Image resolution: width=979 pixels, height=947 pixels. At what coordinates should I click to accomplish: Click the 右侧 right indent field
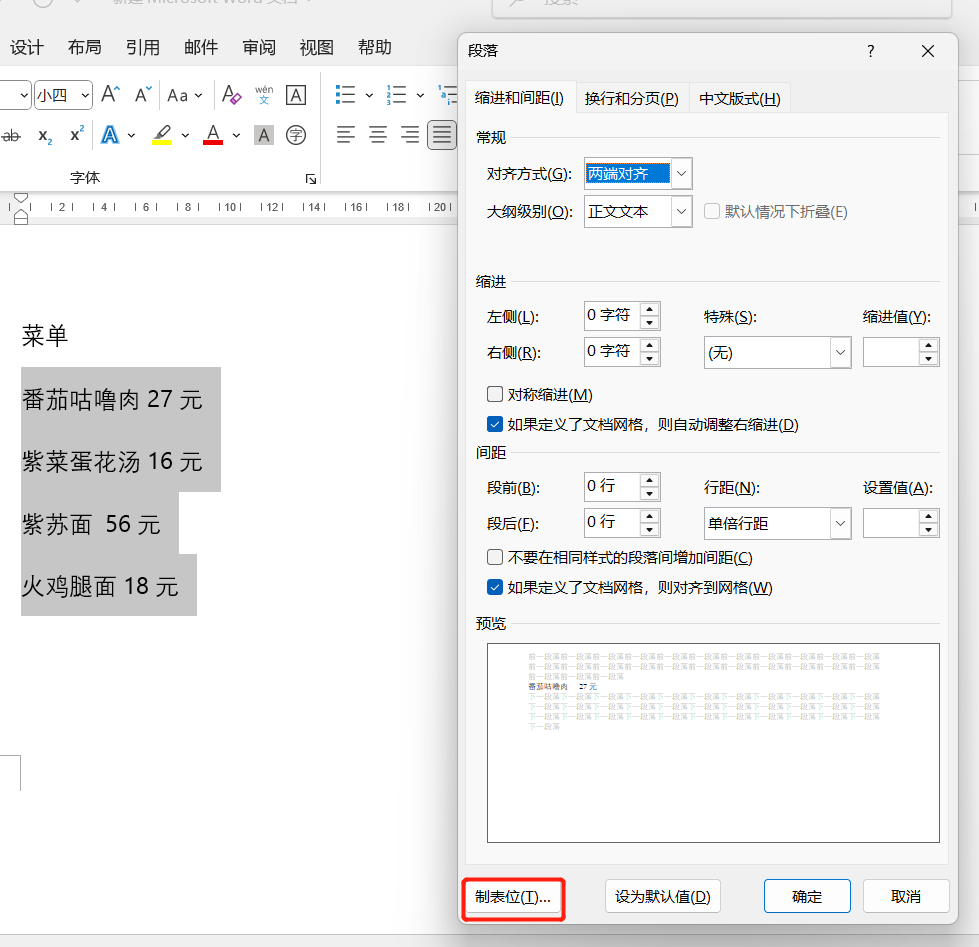click(x=612, y=351)
